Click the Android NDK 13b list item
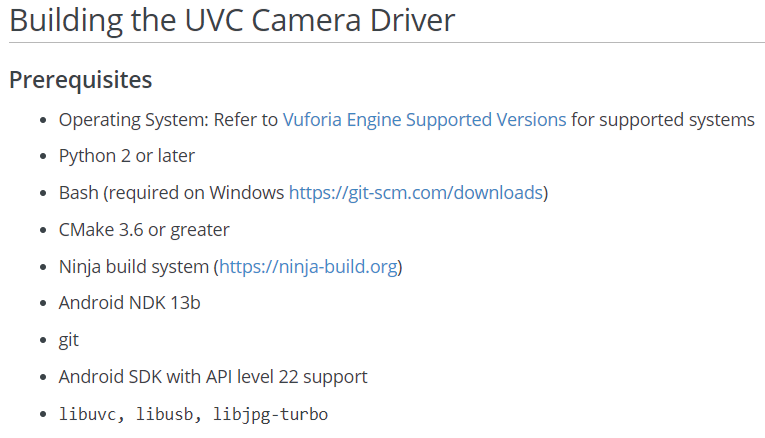 coord(129,303)
